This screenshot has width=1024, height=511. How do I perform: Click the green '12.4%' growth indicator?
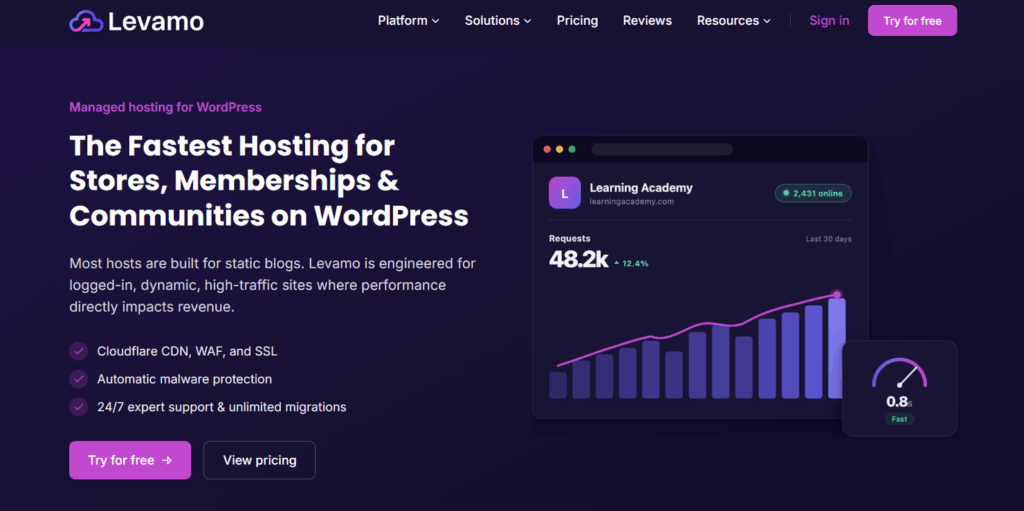[x=631, y=263]
